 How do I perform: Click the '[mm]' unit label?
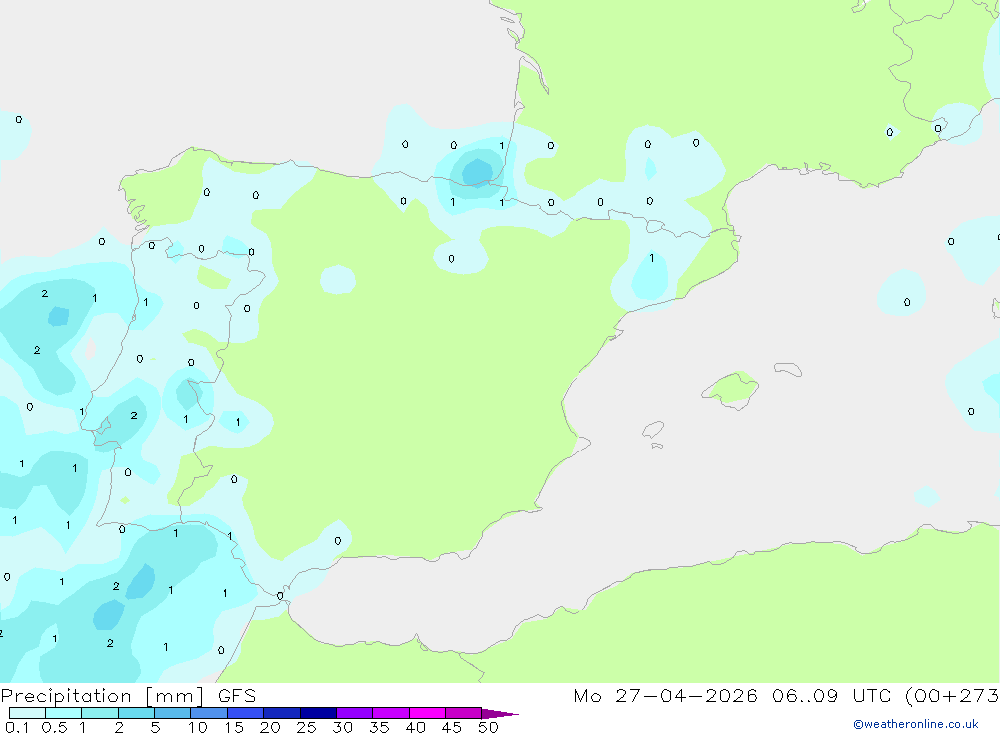coord(175,696)
